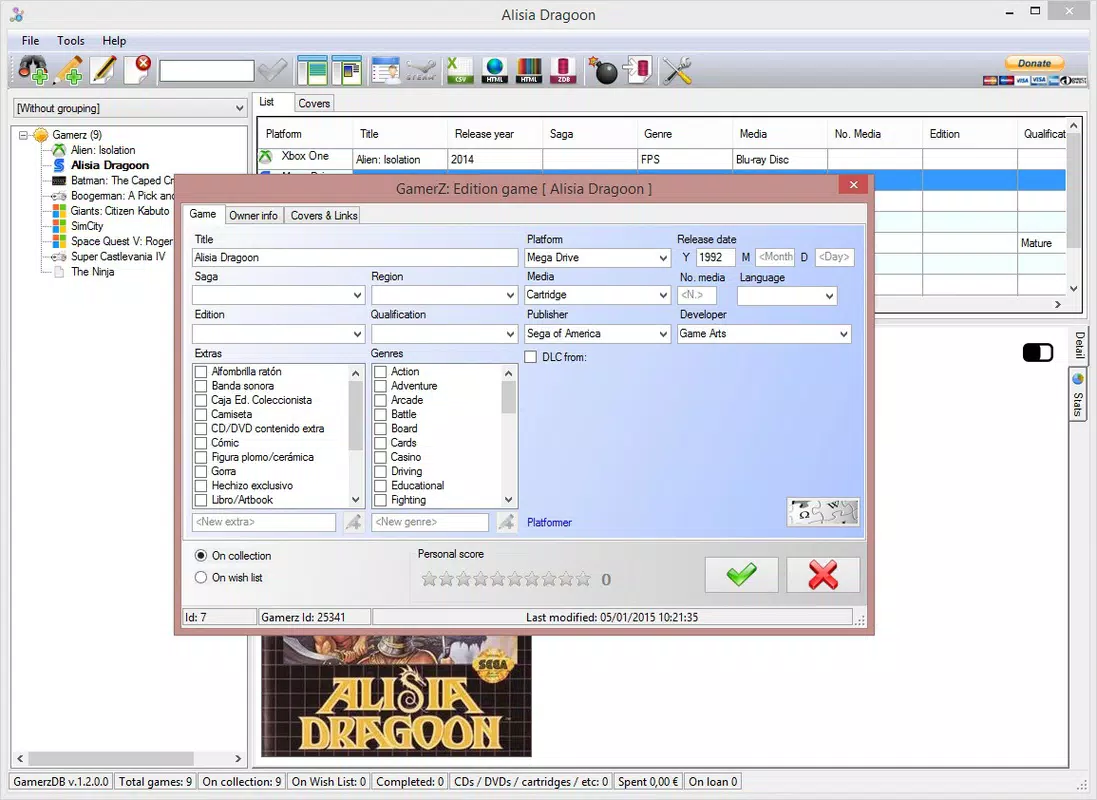Screen dimensions: 1097x800
Task: Open the Platform dropdown showing Mega Drive
Action: (598, 258)
